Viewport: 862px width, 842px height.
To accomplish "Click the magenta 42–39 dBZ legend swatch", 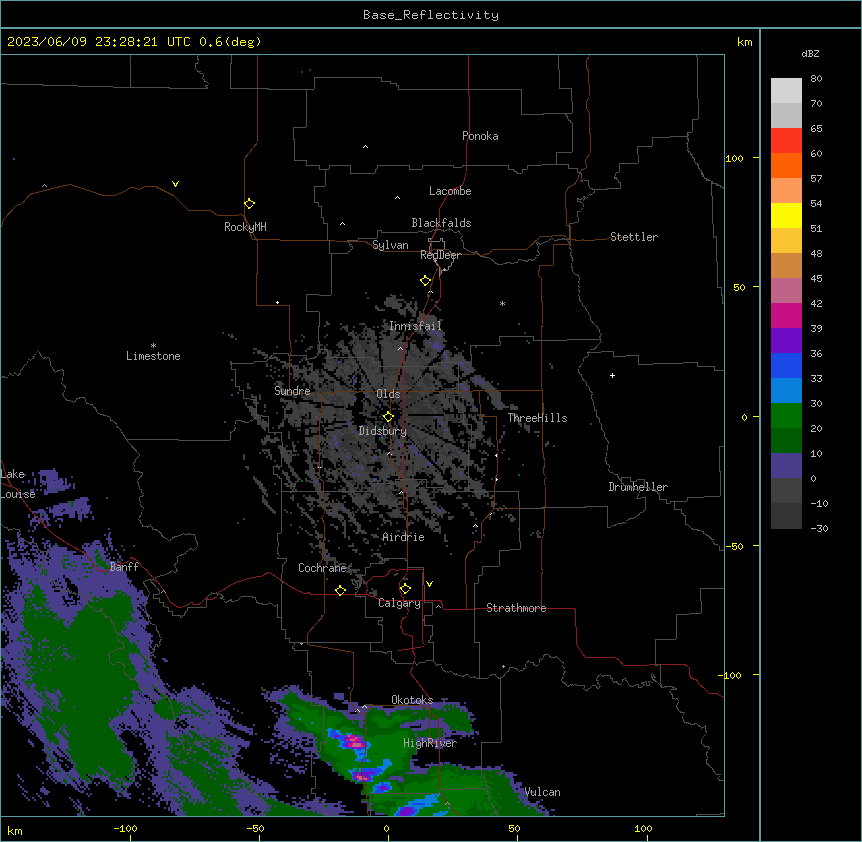I will click(x=786, y=315).
